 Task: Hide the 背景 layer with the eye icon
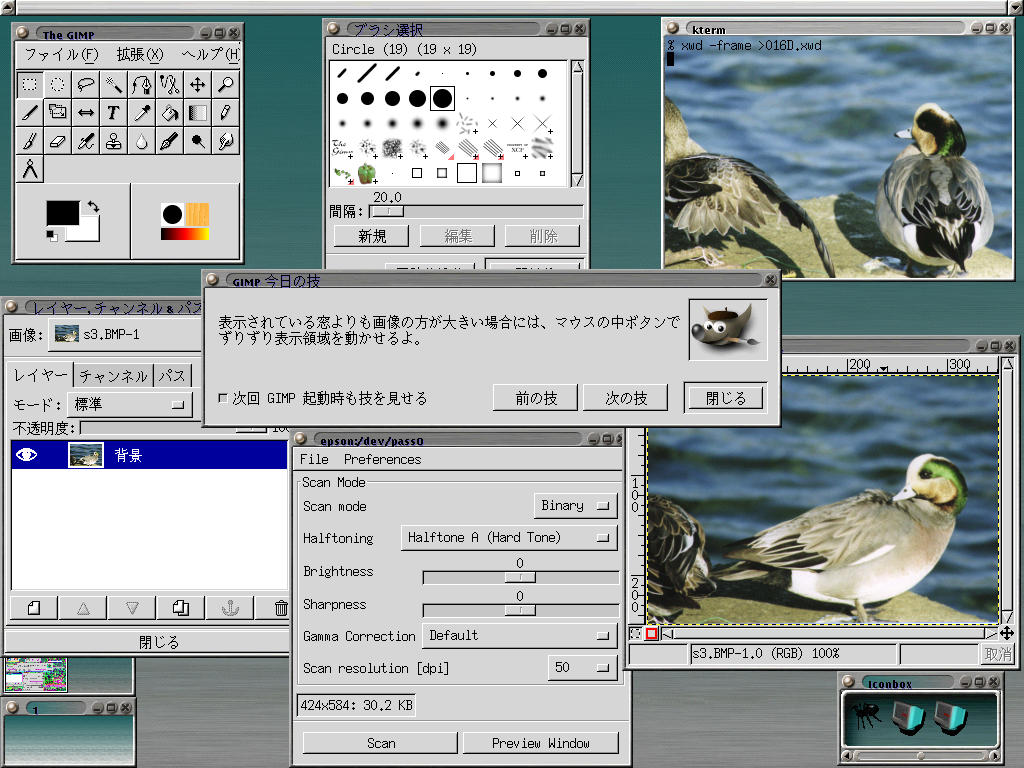coord(26,455)
